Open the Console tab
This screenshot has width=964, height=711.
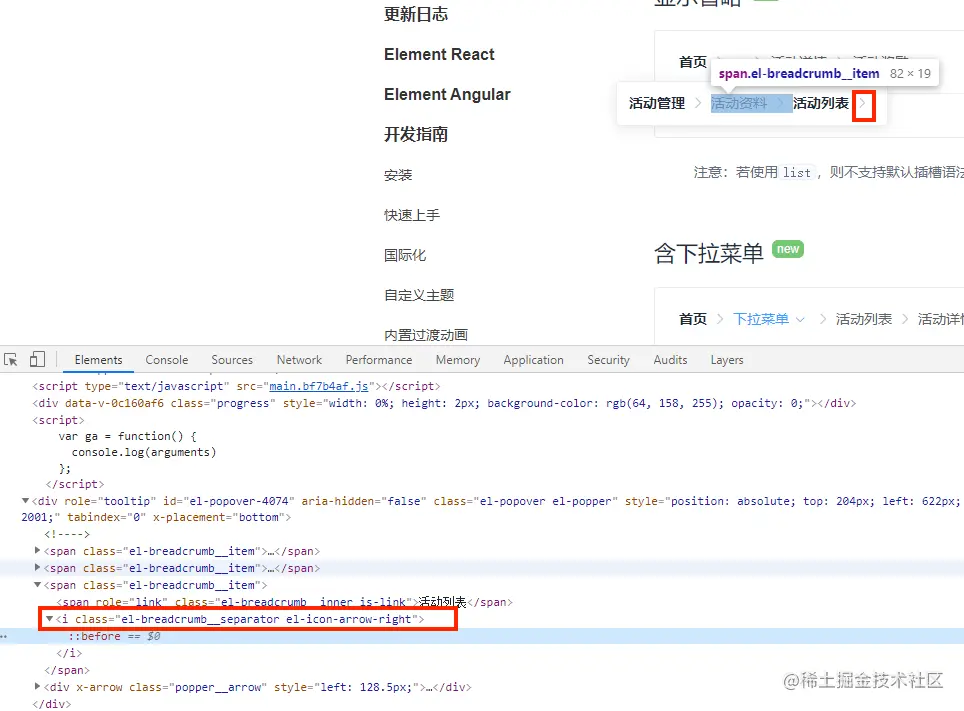tap(167, 360)
